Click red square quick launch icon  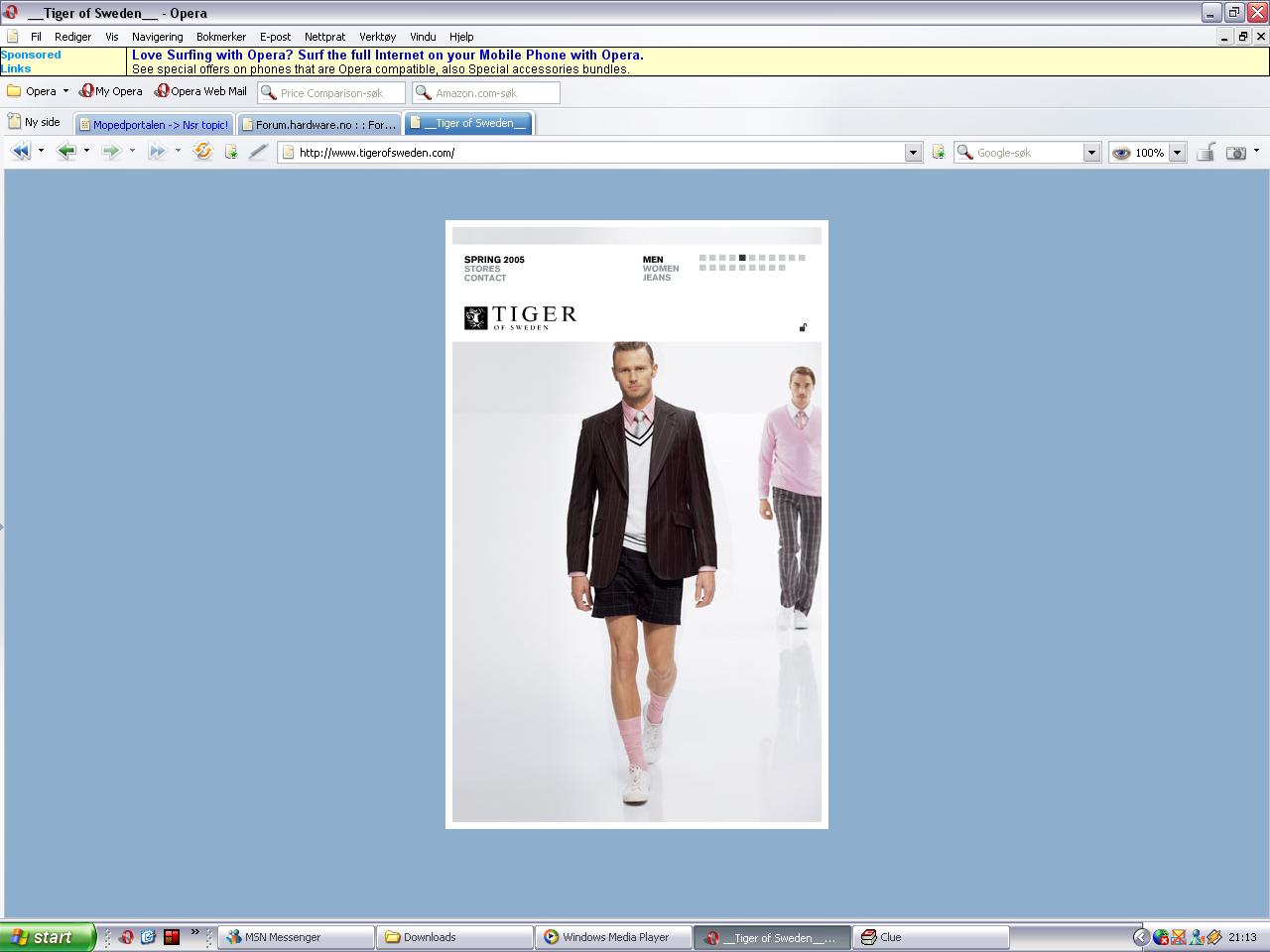(x=172, y=936)
